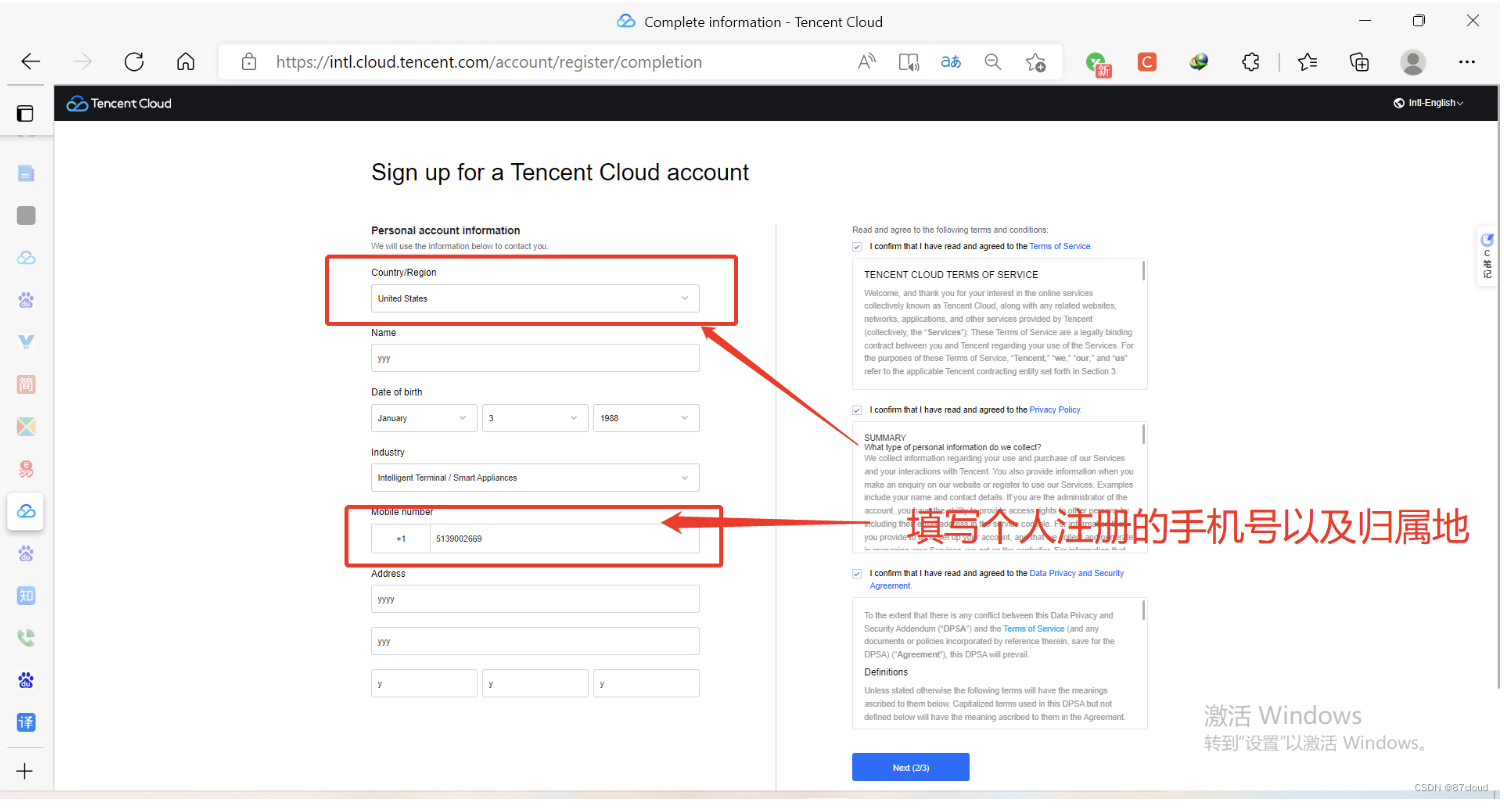Toggle the Terms of Service agreement checkbox
This screenshot has height=812, width=1504.
coord(857,246)
